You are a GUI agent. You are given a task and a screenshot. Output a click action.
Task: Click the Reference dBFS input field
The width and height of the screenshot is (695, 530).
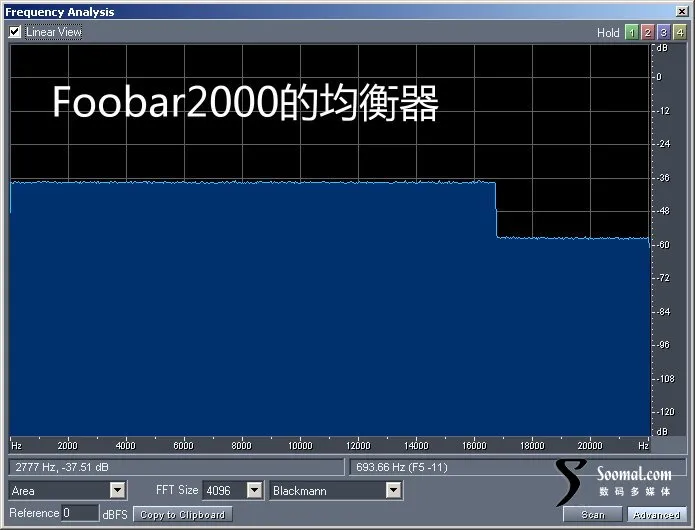click(80, 513)
